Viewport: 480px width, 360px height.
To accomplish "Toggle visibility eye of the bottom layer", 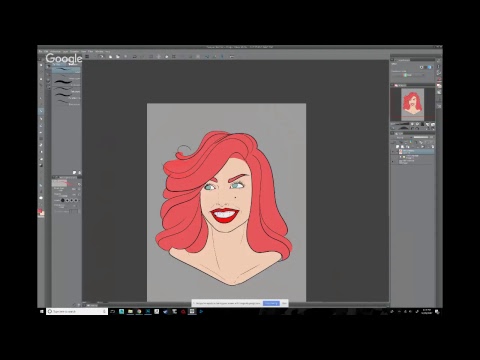I will click(x=393, y=161).
